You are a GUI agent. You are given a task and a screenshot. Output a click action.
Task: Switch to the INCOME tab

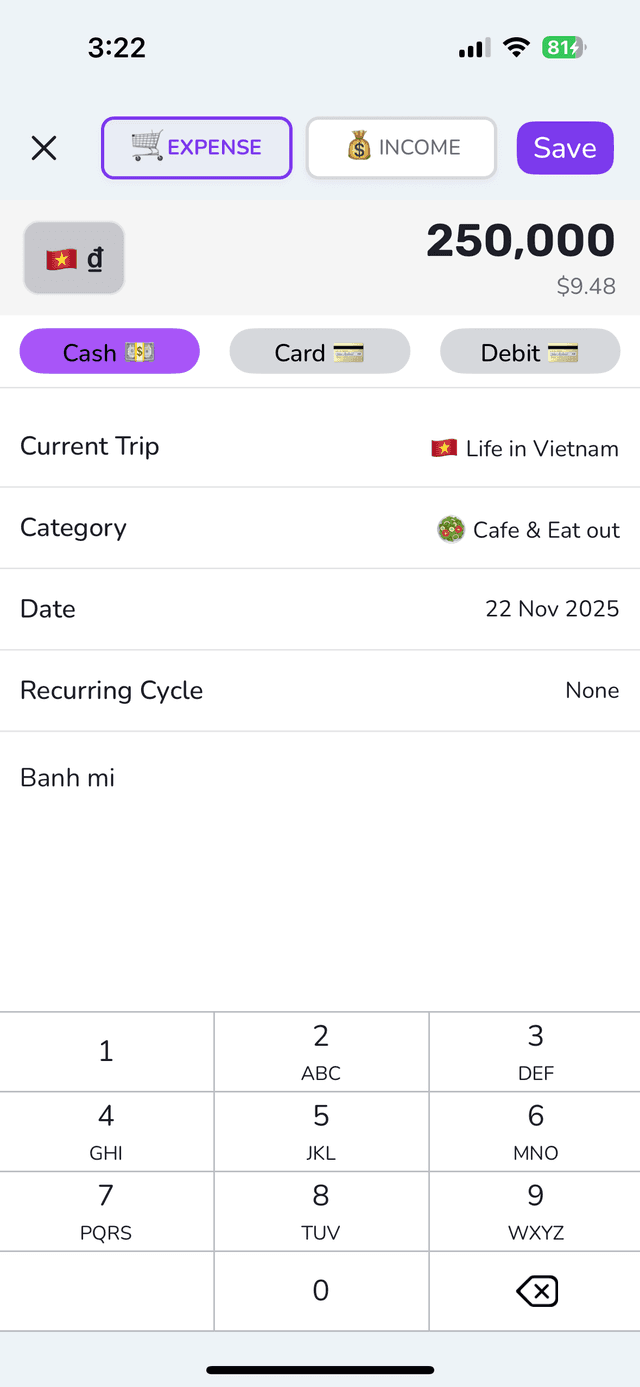[x=400, y=147]
